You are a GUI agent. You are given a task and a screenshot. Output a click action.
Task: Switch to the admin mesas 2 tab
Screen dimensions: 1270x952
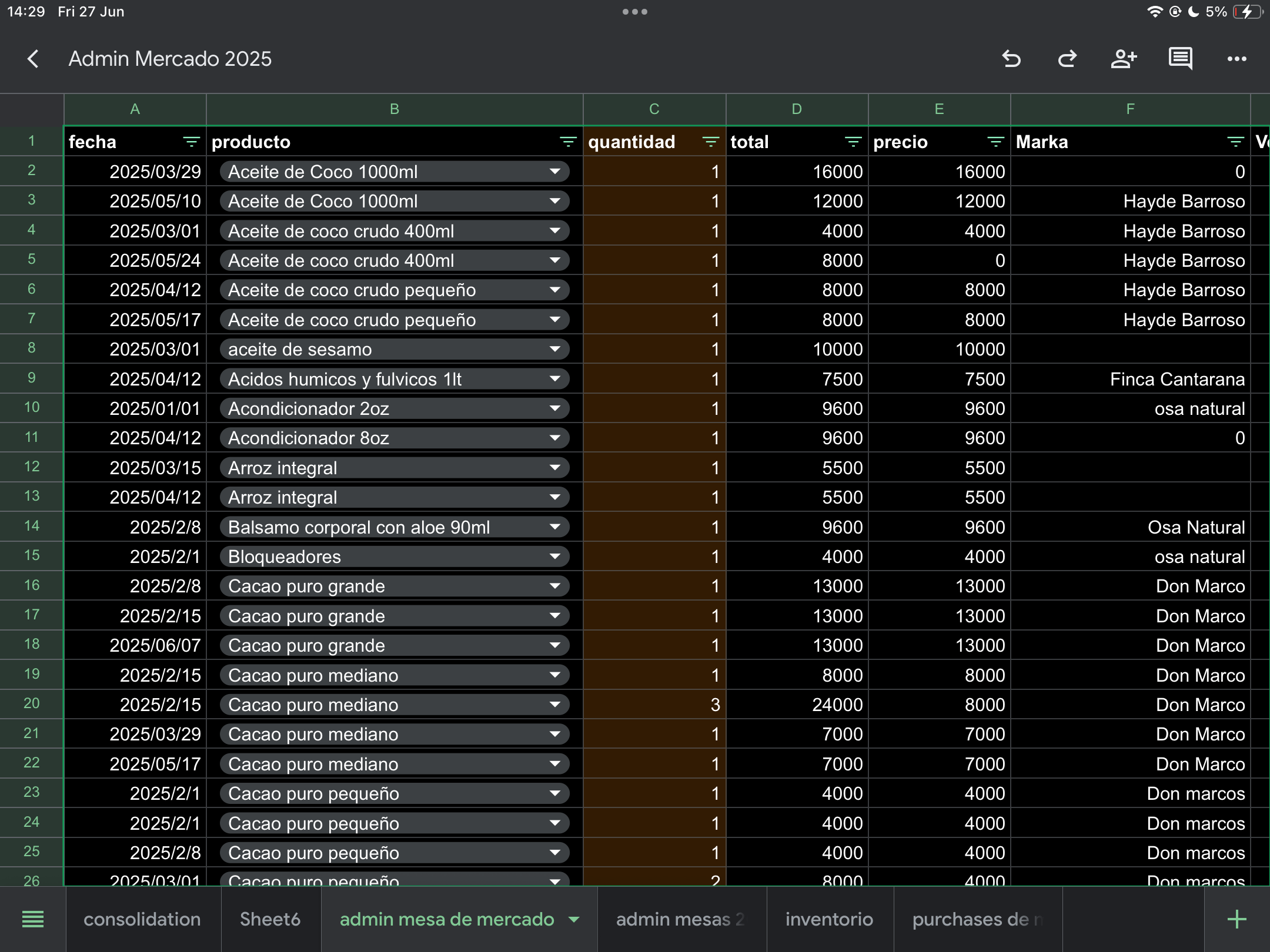[x=681, y=919]
